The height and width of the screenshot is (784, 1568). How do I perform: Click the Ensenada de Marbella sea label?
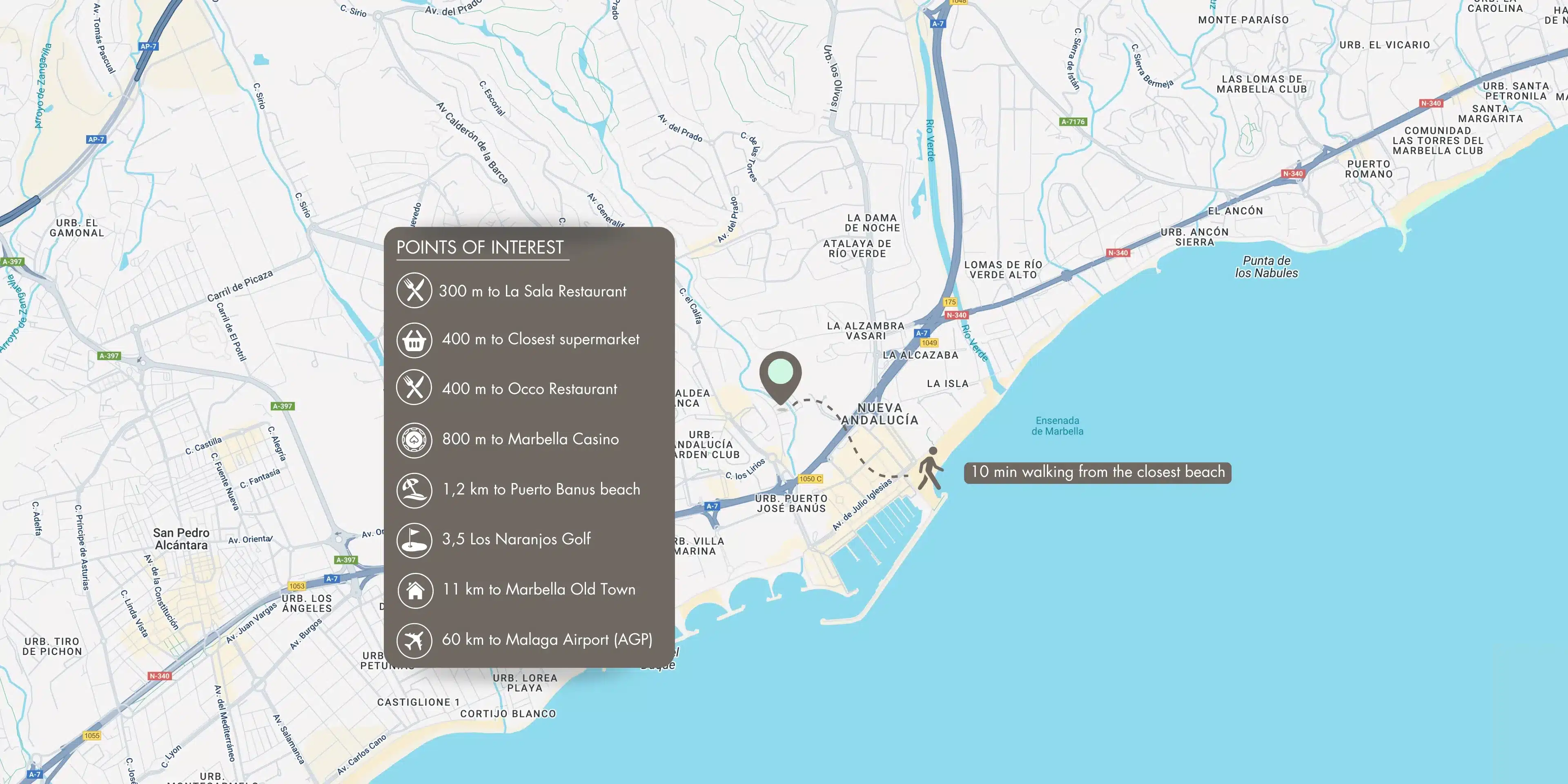point(1057,426)
